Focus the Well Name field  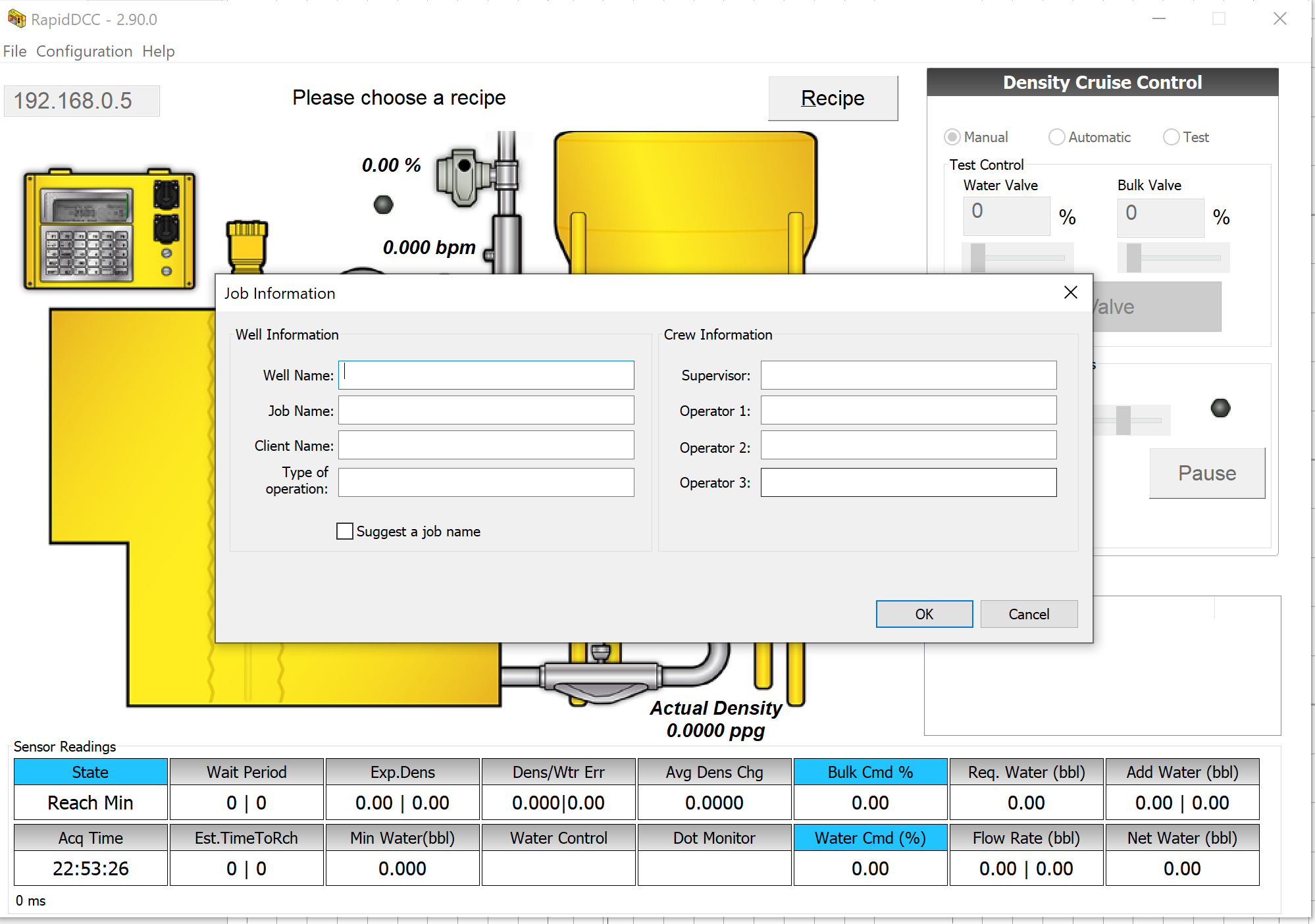(x=486, y=375)
